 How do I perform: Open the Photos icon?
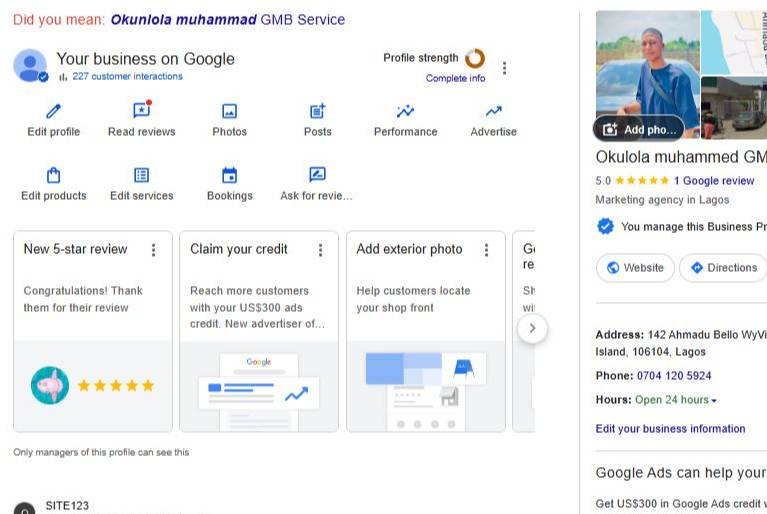tap(229, 112)
